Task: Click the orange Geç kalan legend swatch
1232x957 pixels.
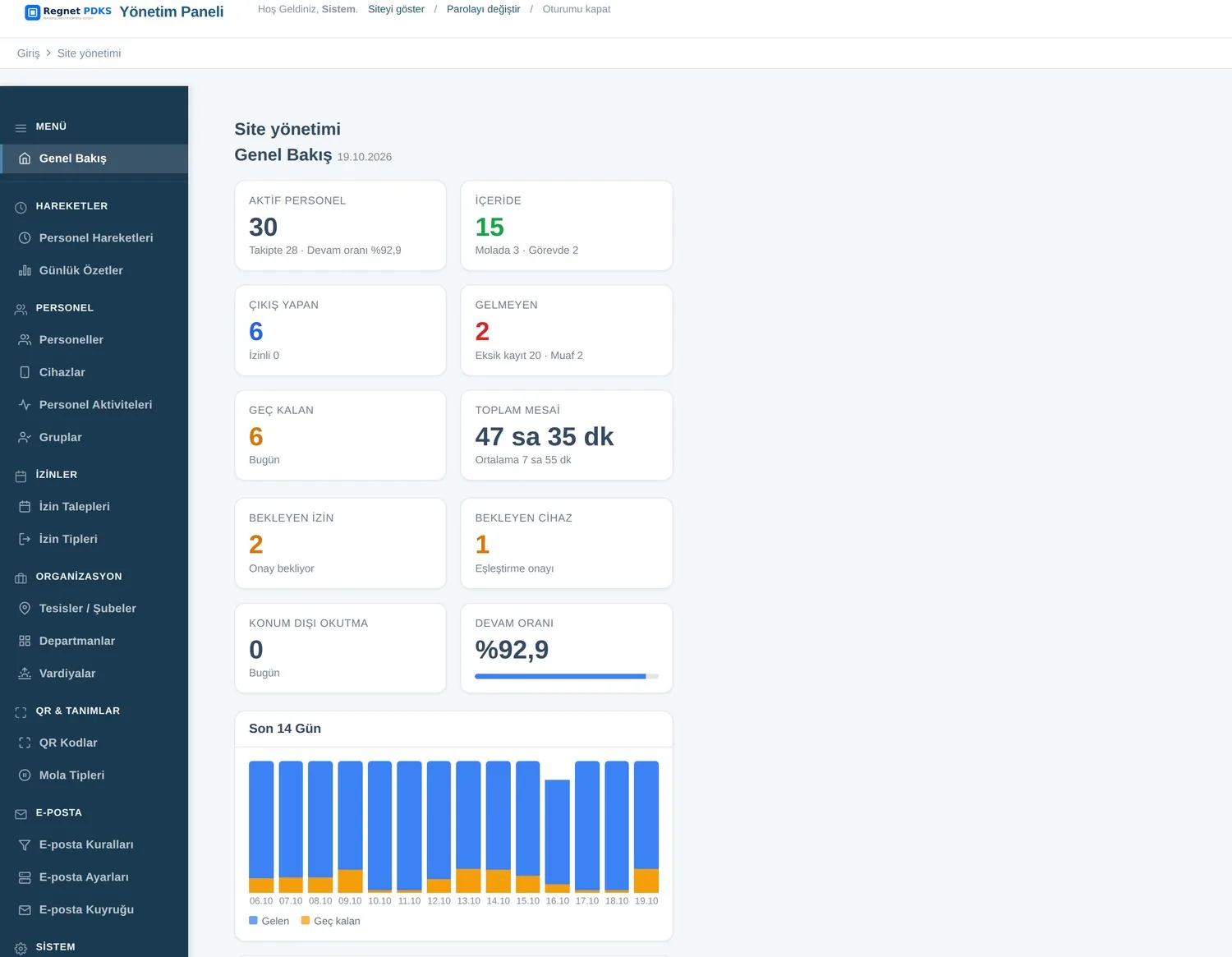Action: [x=306, y=921]
